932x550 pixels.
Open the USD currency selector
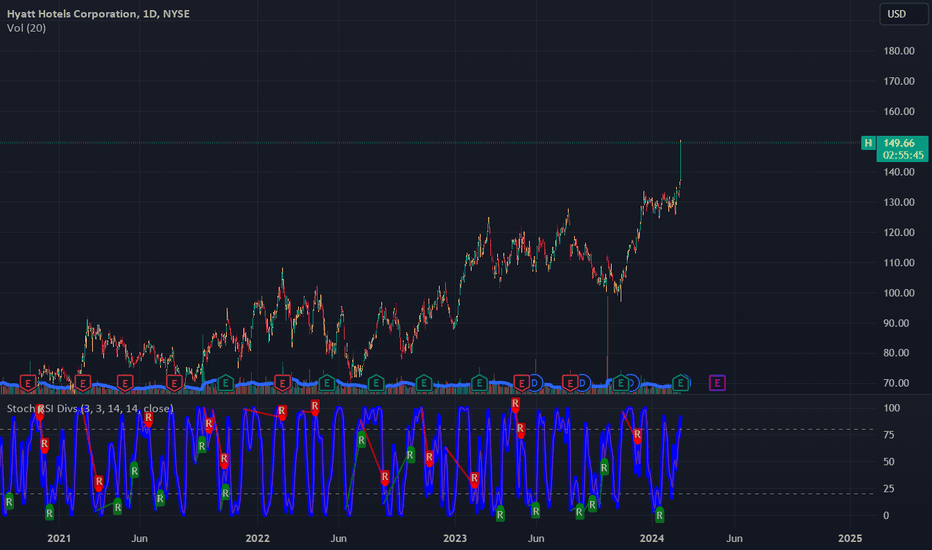903,14
